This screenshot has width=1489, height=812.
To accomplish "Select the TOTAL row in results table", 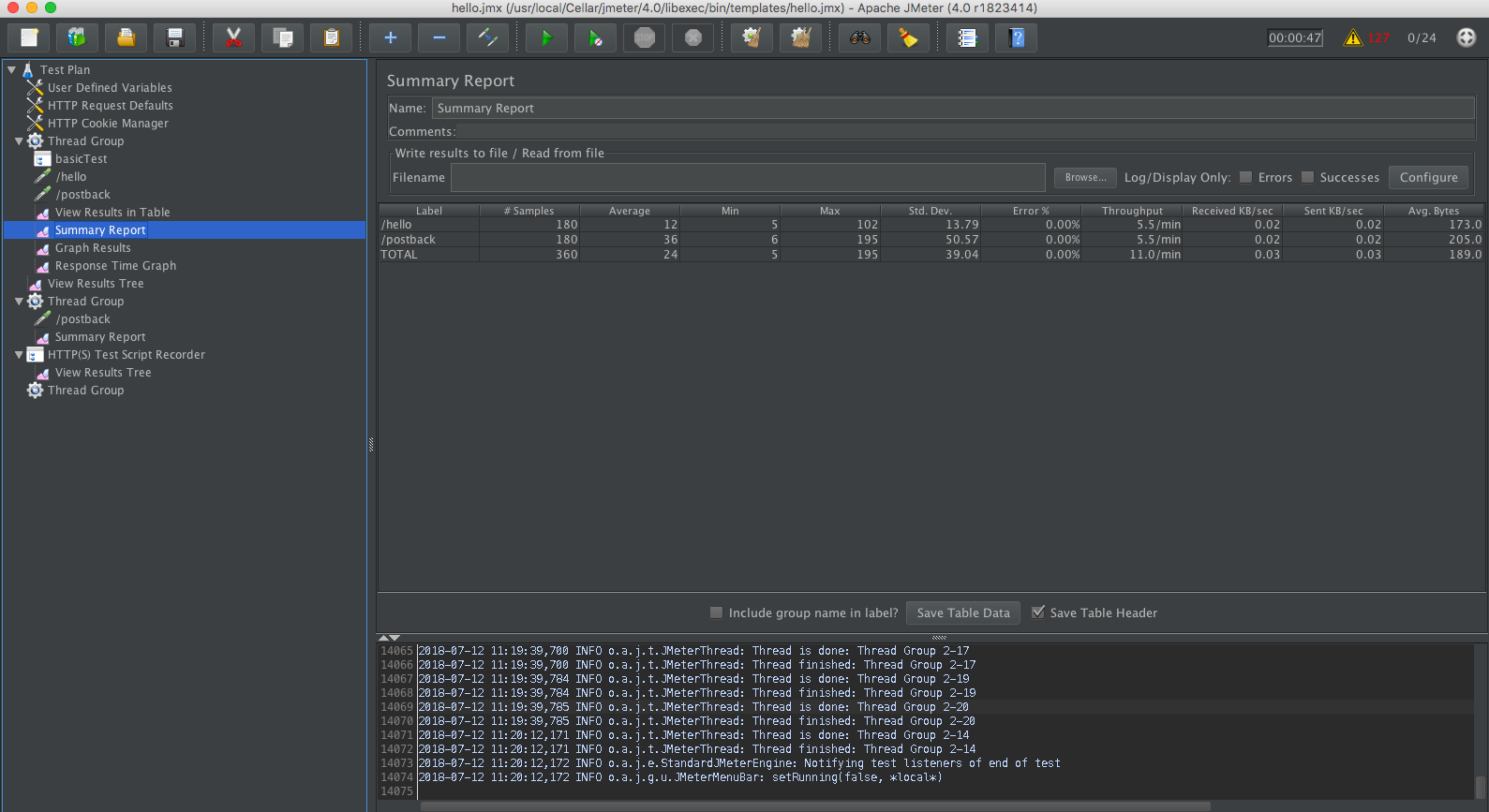I will tap(931, 255).
